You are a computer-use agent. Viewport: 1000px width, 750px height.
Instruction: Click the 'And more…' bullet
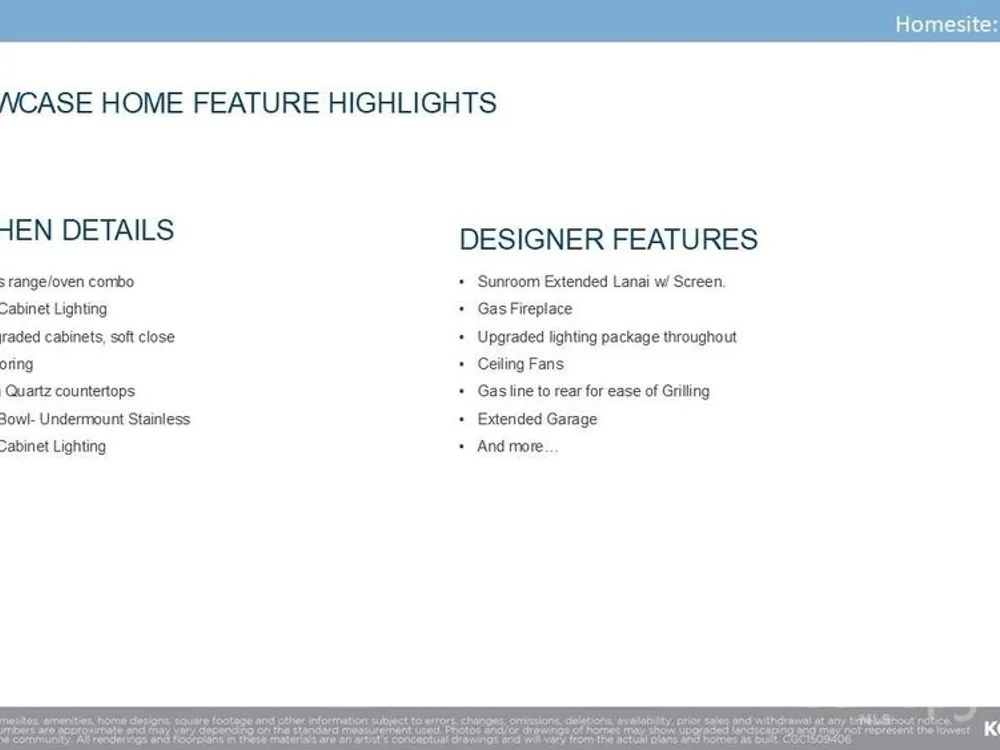pyautogui.click(x=517, y=446)
